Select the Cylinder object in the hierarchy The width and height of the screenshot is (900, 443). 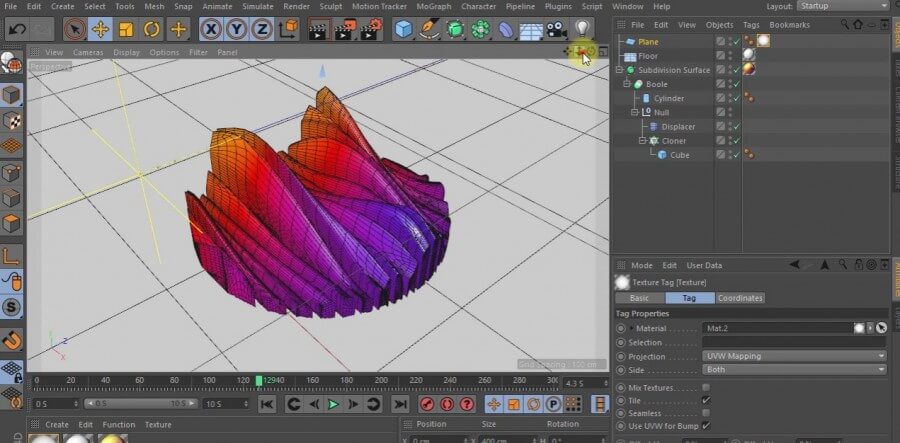point(669,98)
